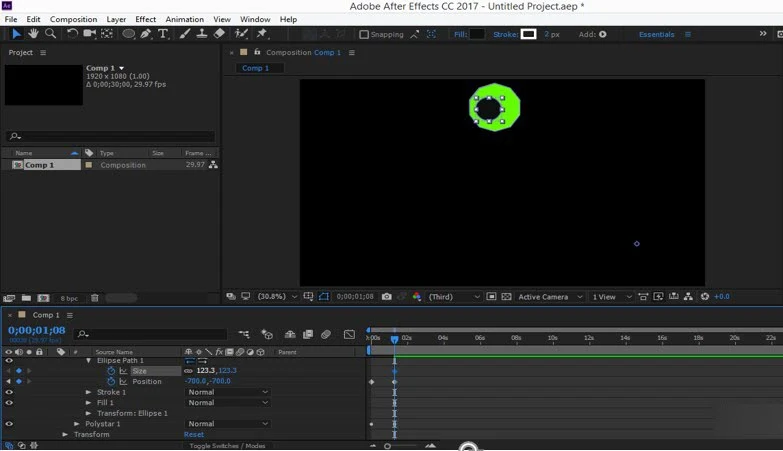Click the reset exposure icon in viewer
Screen dimensions: 783x451
click(x=705, y=296)
